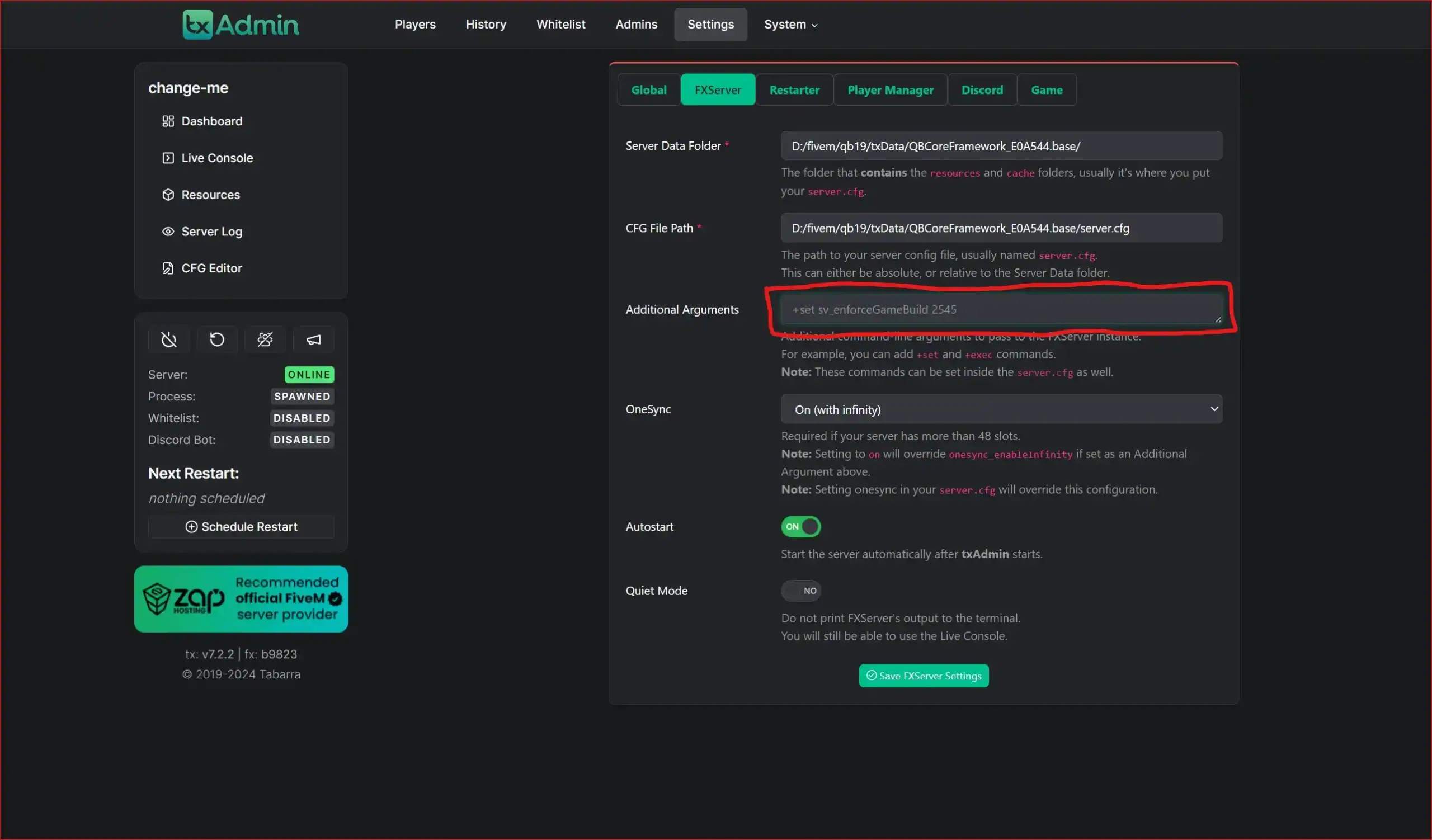Enable the Quiet Mode switch
Viewport: 1432px width, 840px height.
point(800,591)
